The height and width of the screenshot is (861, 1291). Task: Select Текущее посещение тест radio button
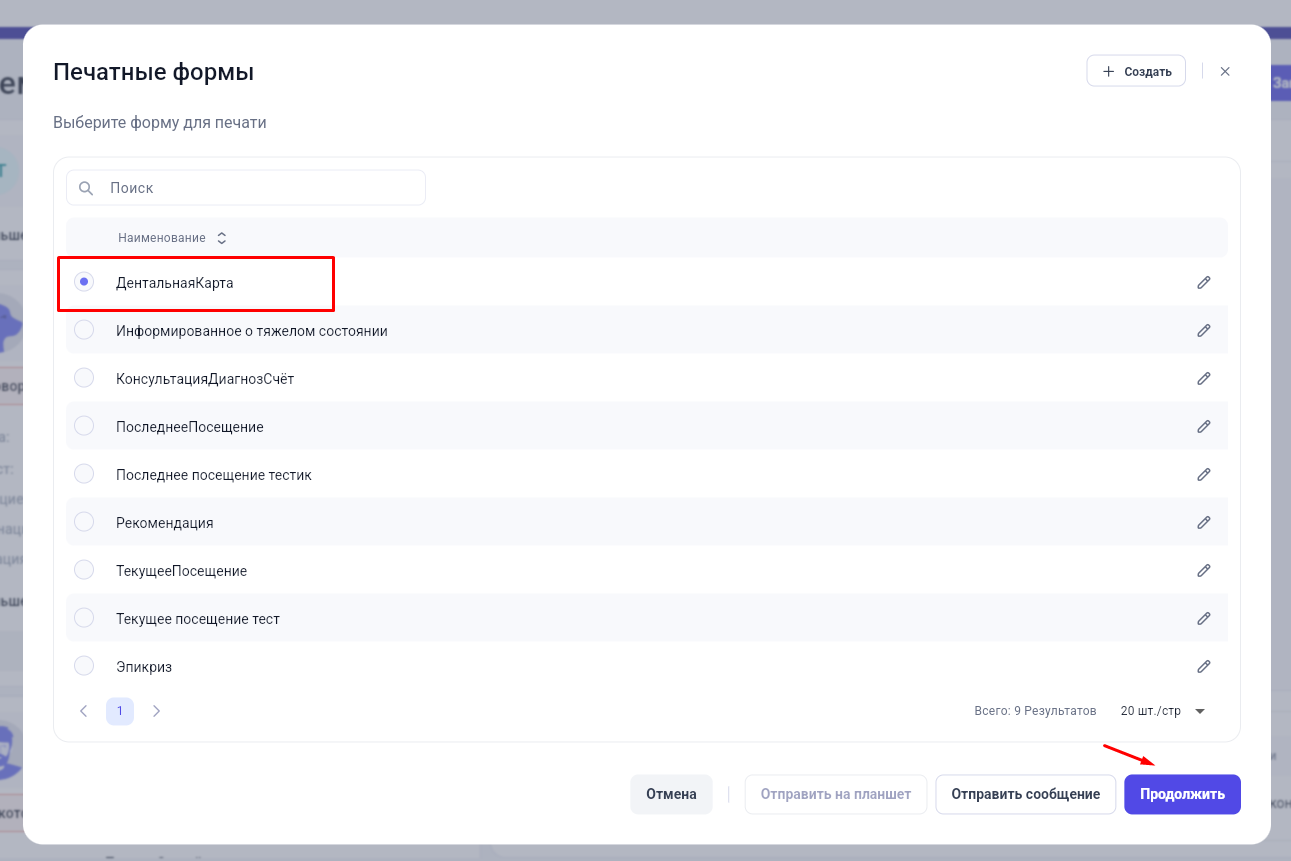pyautogui.click(x=84, y=619)
